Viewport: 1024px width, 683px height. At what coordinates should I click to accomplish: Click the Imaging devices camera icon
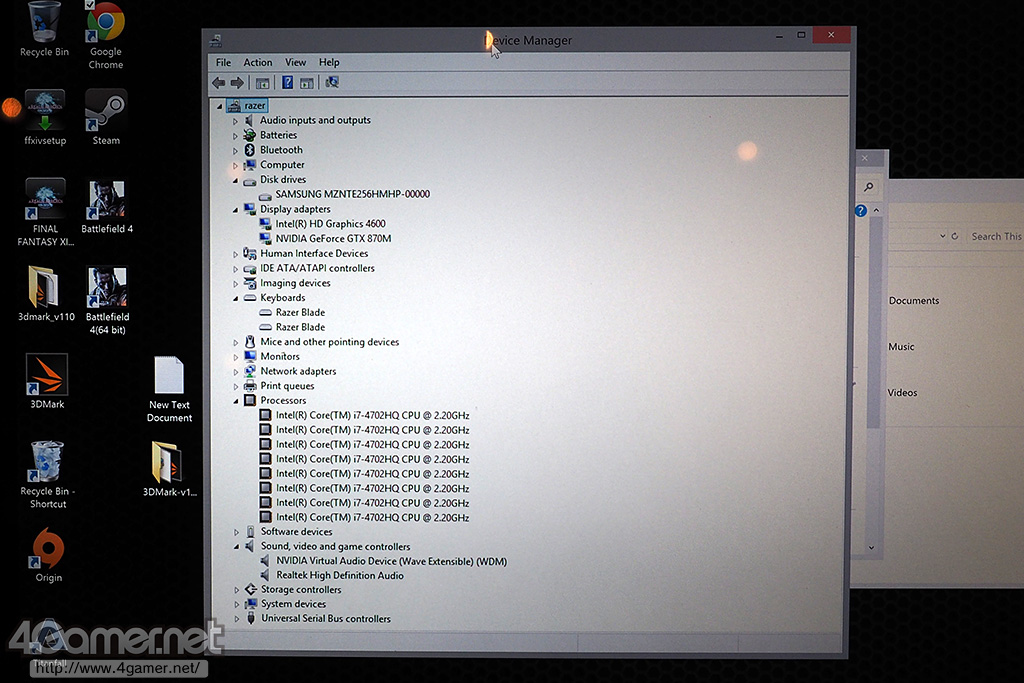(249, 283)
